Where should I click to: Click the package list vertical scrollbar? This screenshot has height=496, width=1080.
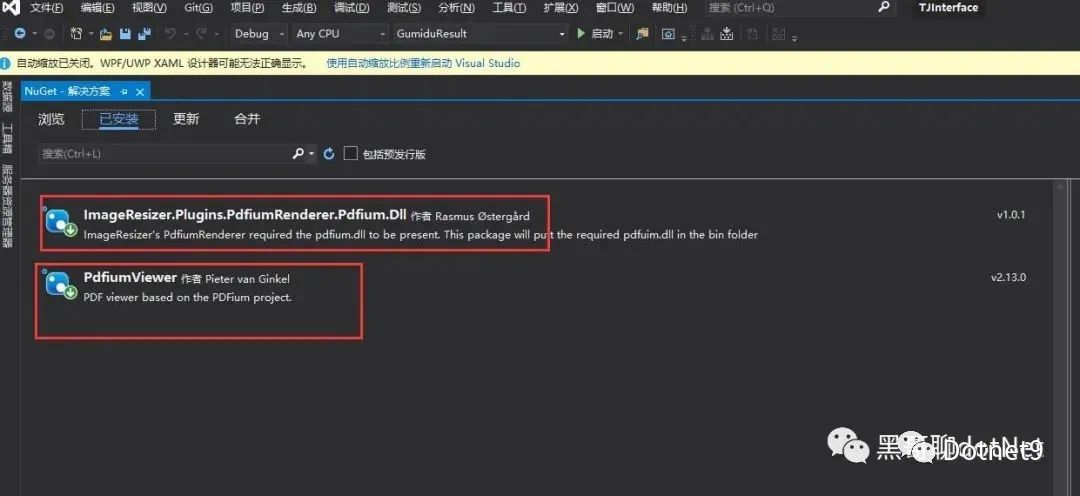pos(1061,338)
